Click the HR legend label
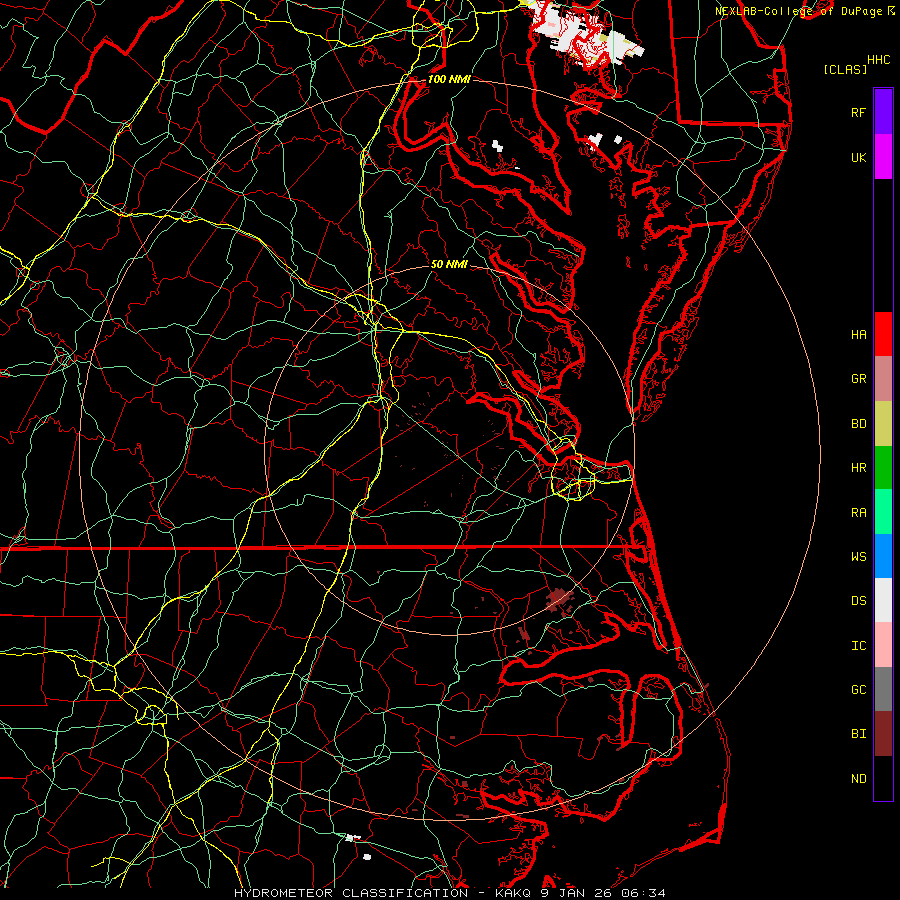The width and height of the screenshot is (900, 900). [x=858, y=468]
